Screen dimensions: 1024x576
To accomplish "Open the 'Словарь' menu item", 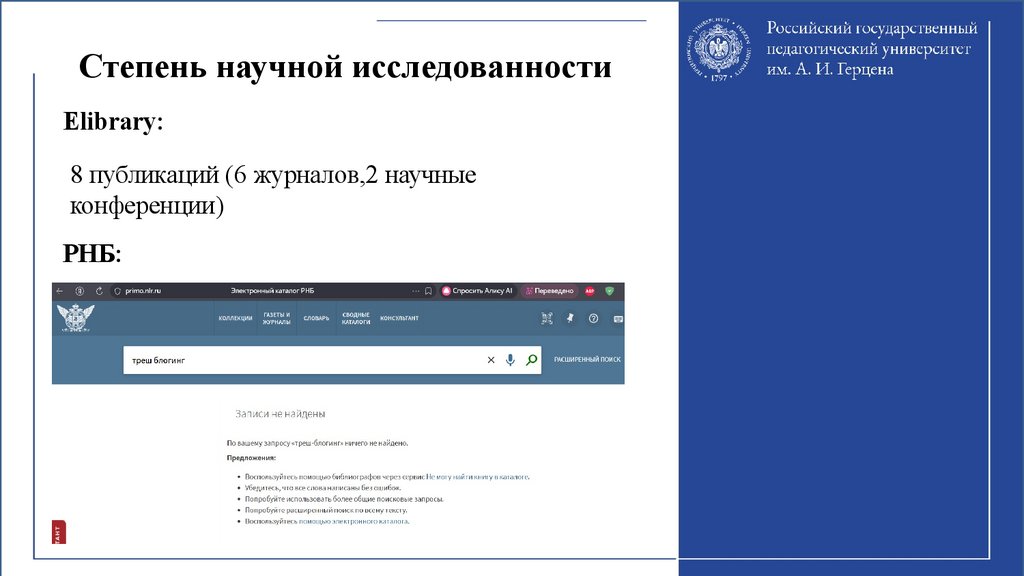I will click(316, 318).
